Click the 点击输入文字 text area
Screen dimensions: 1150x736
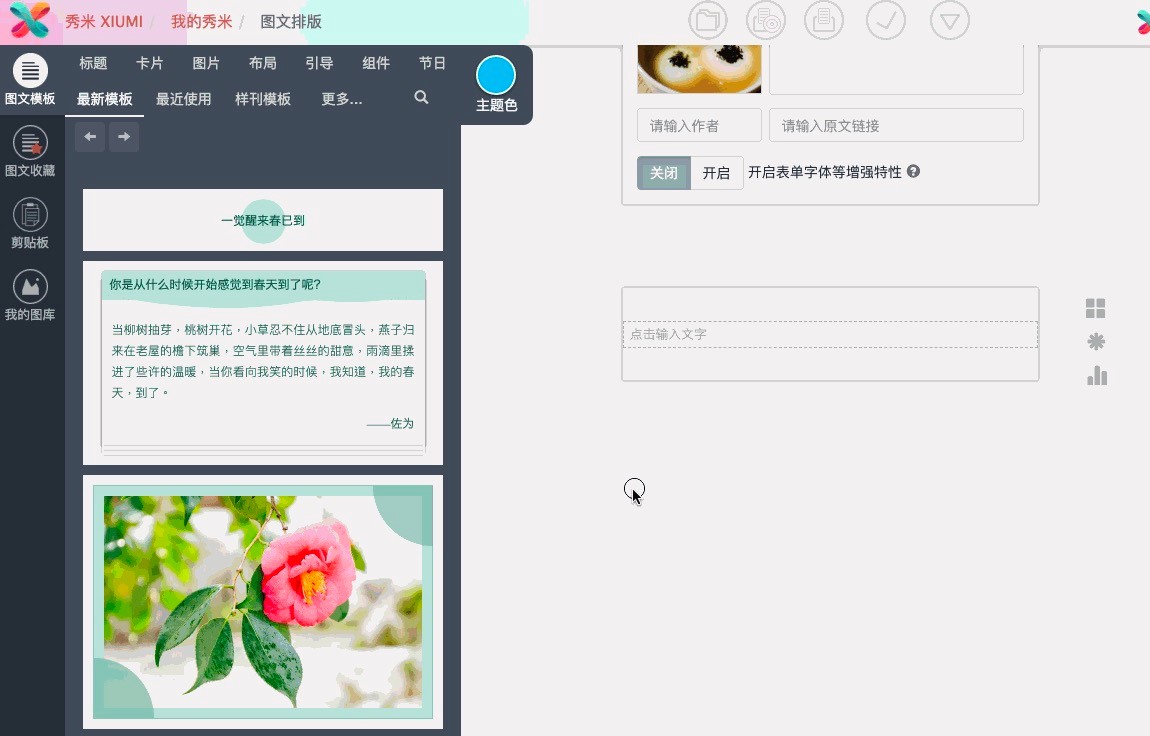point(830,334)
